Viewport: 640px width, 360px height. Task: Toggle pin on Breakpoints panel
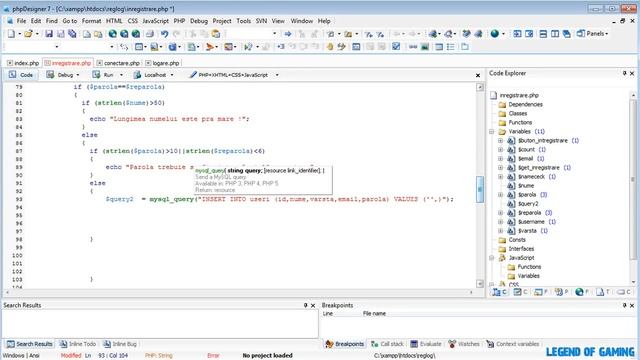[x=624, y=305]
